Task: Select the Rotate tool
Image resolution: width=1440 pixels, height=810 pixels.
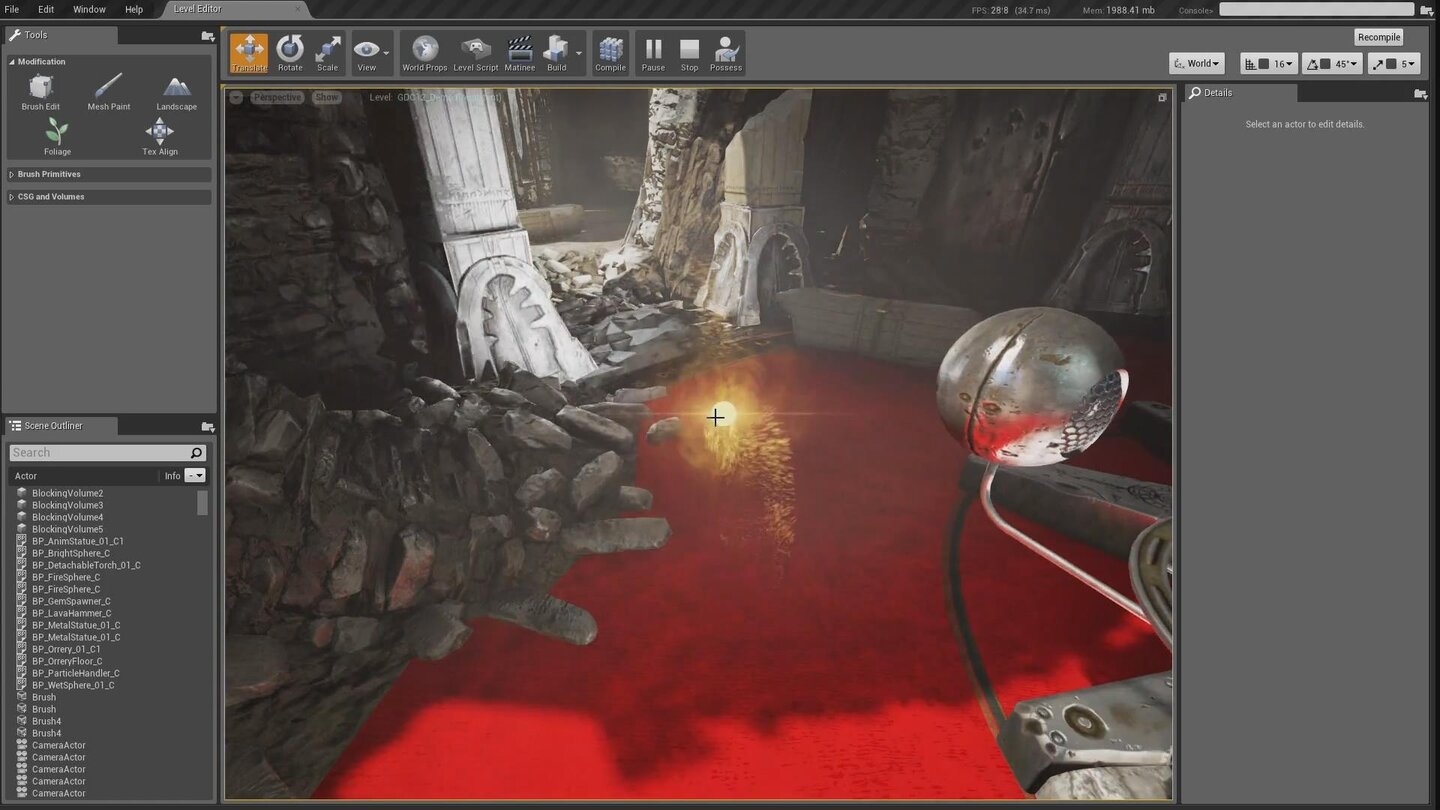Action: (x=289, y=52)
